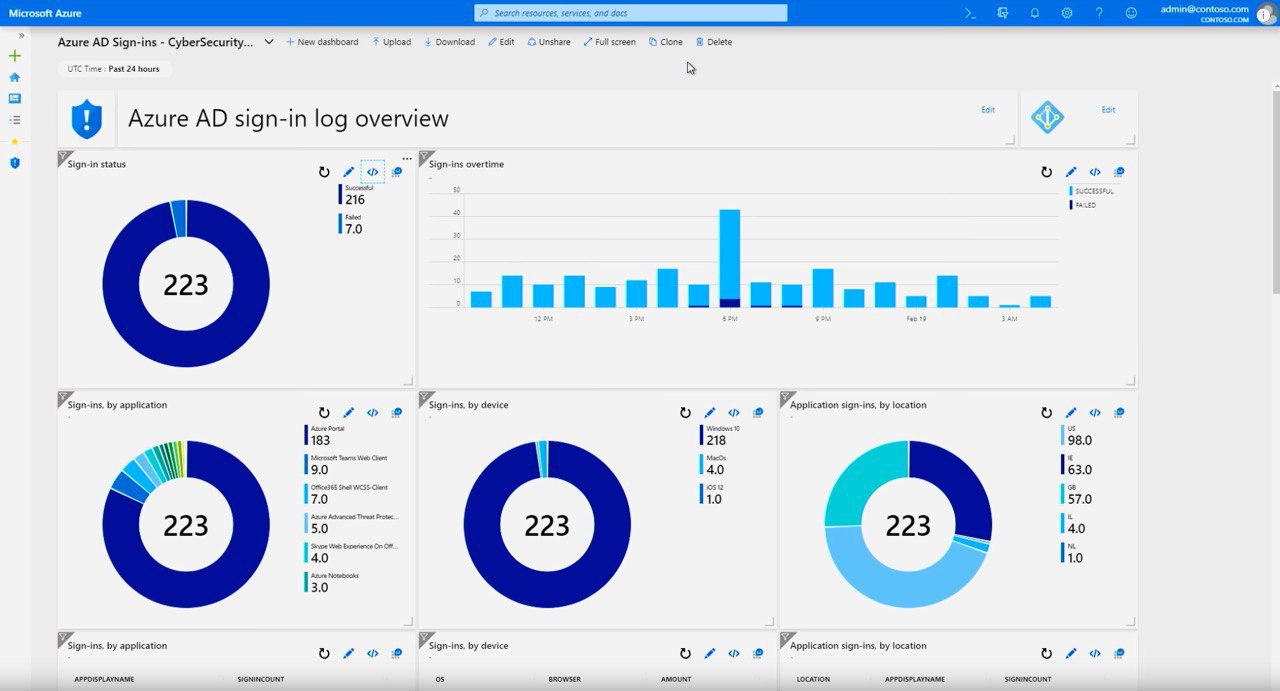Open the dashboard name dropdown chevron
The width and height of the screenshot is (1280, 691).
(x=269, y=42)
